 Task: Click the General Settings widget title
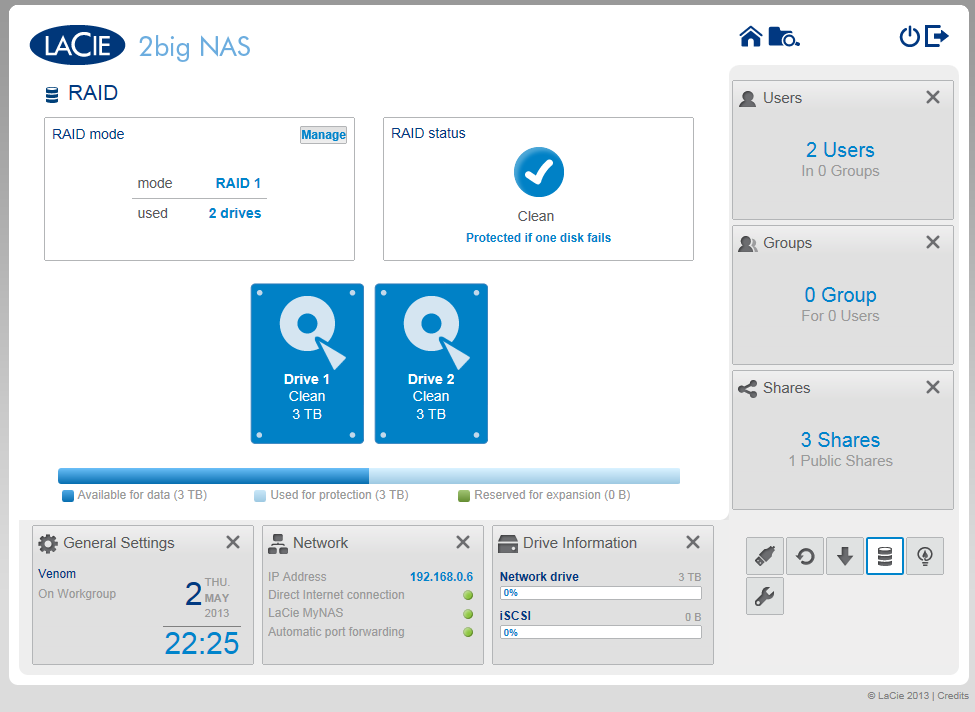[119, 543]
